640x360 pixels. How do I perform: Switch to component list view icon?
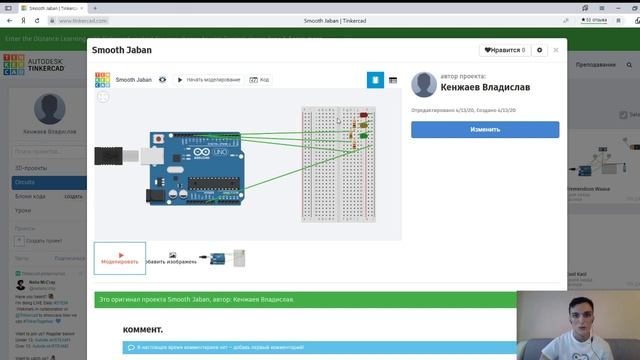click(393, 80)
